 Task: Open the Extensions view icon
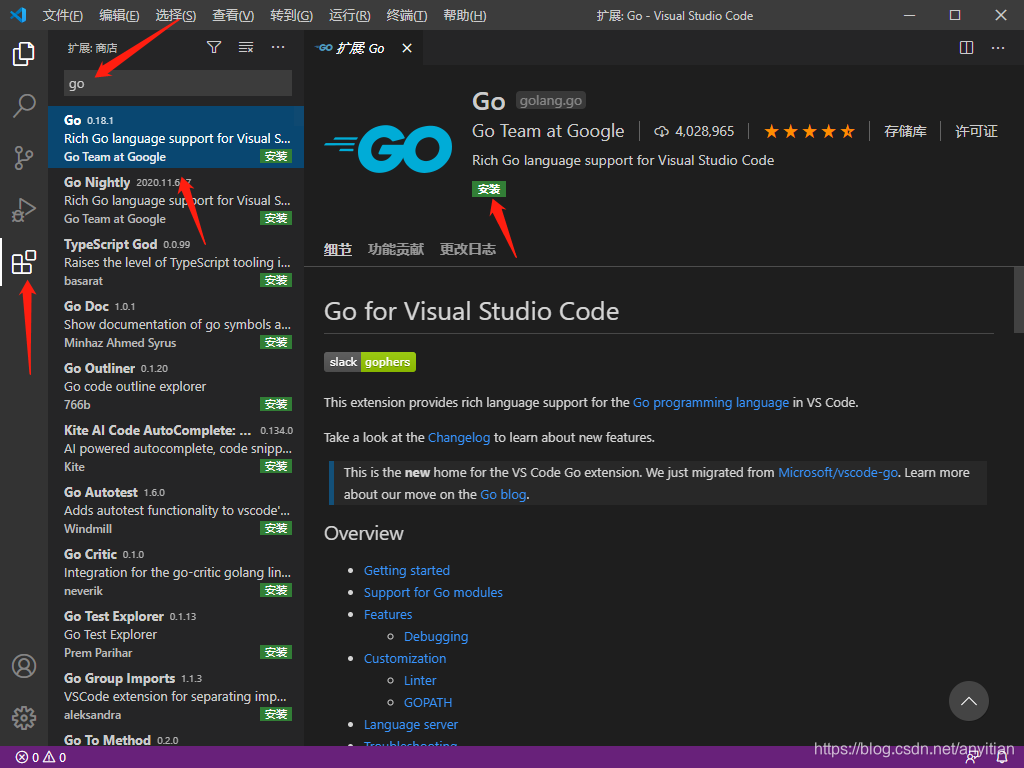24,263
